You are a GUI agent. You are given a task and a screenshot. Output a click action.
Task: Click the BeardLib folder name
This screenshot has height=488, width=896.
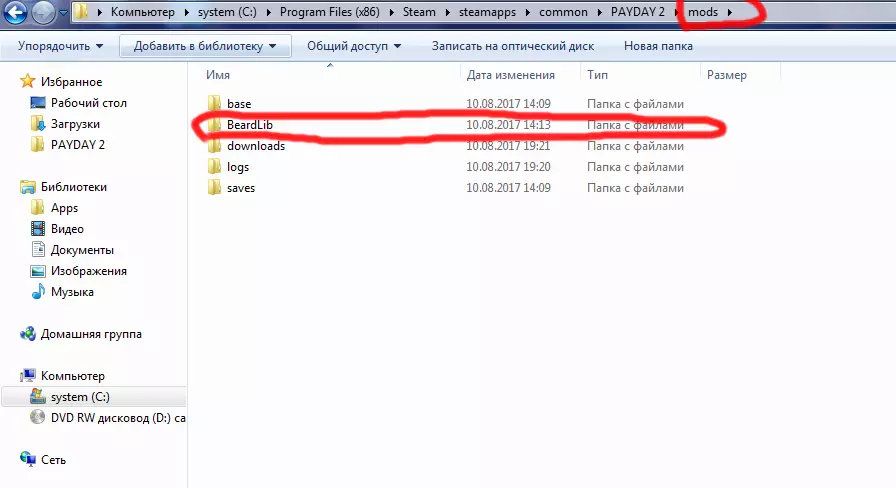click(x=250, y=125)
